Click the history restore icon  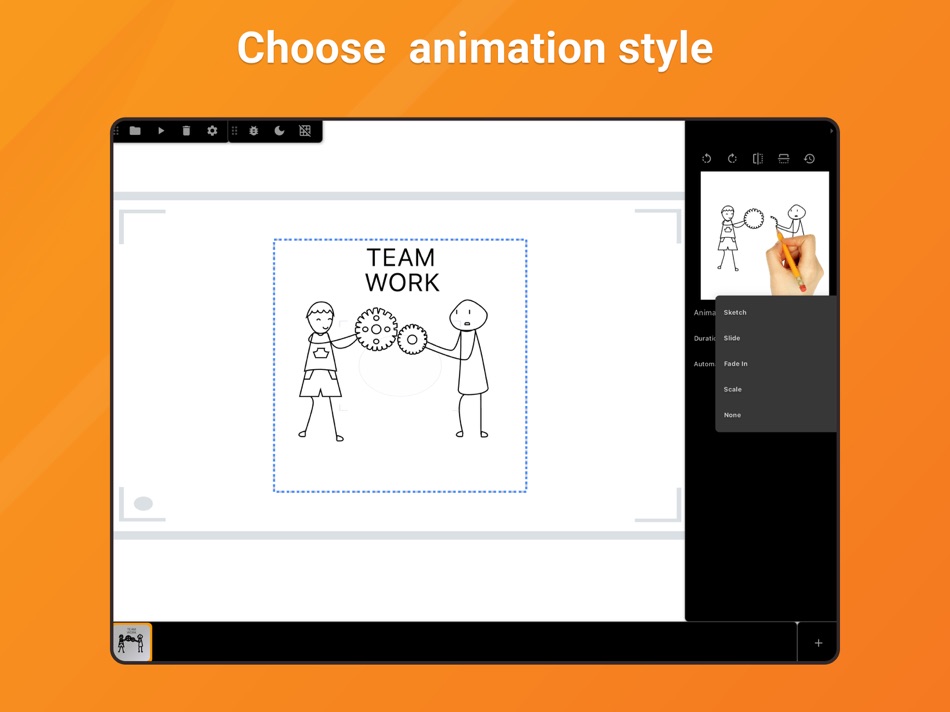[809, 159]
